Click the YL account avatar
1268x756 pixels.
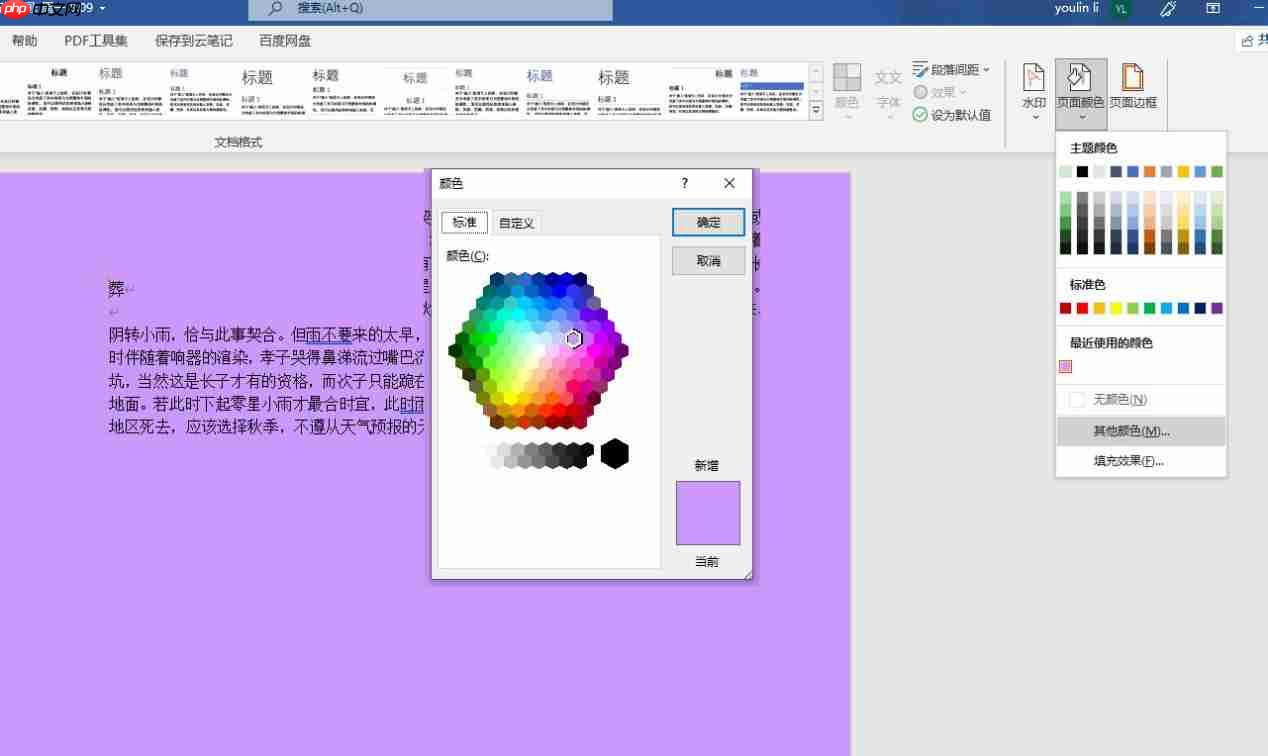tap(1121, 8)
